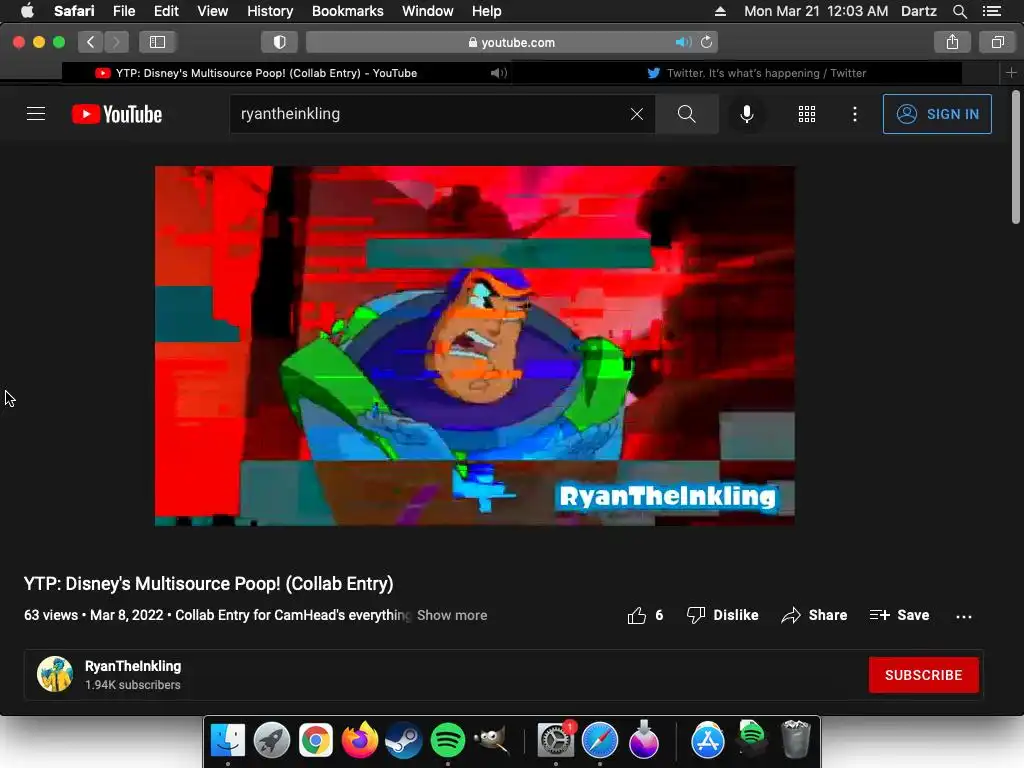Open a new Safari tab
The height and width of the screenshot is (768, 1024).
(1011, 73)
